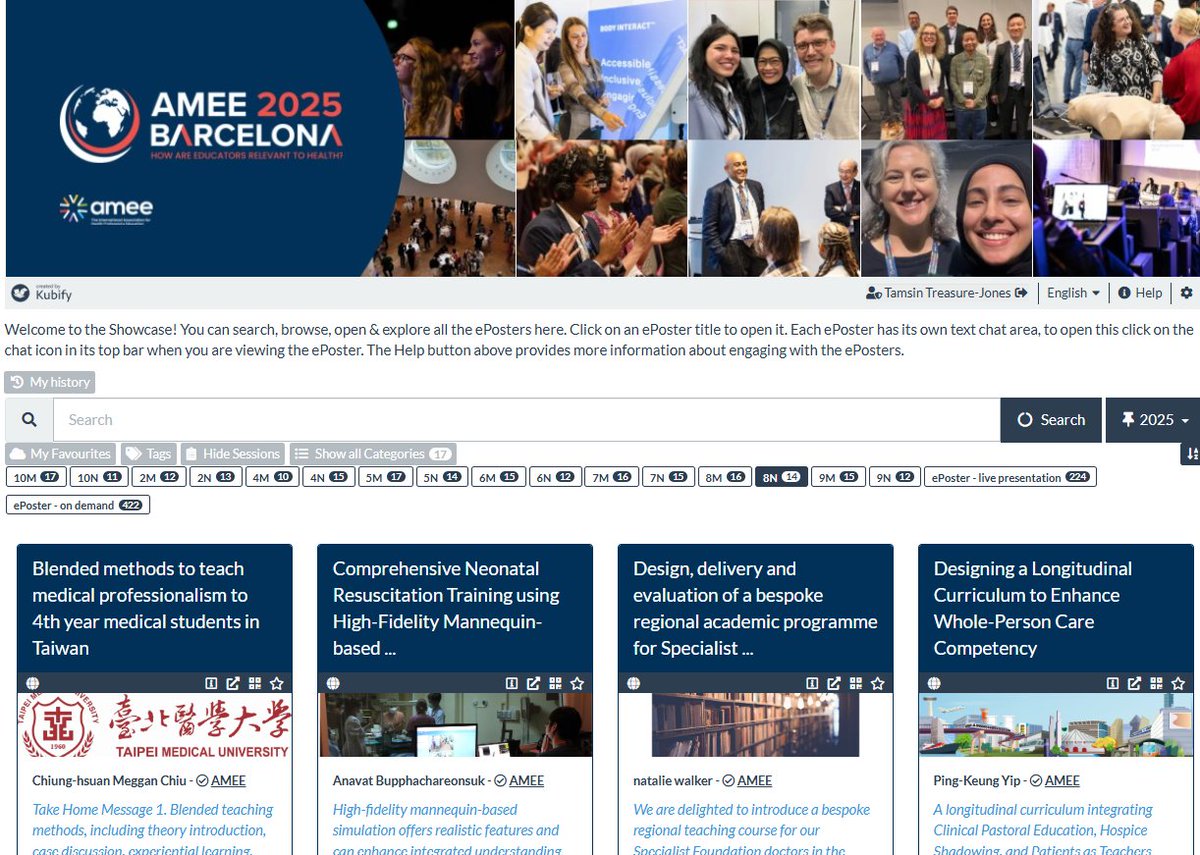Focus the Search text field

(526, 420)
